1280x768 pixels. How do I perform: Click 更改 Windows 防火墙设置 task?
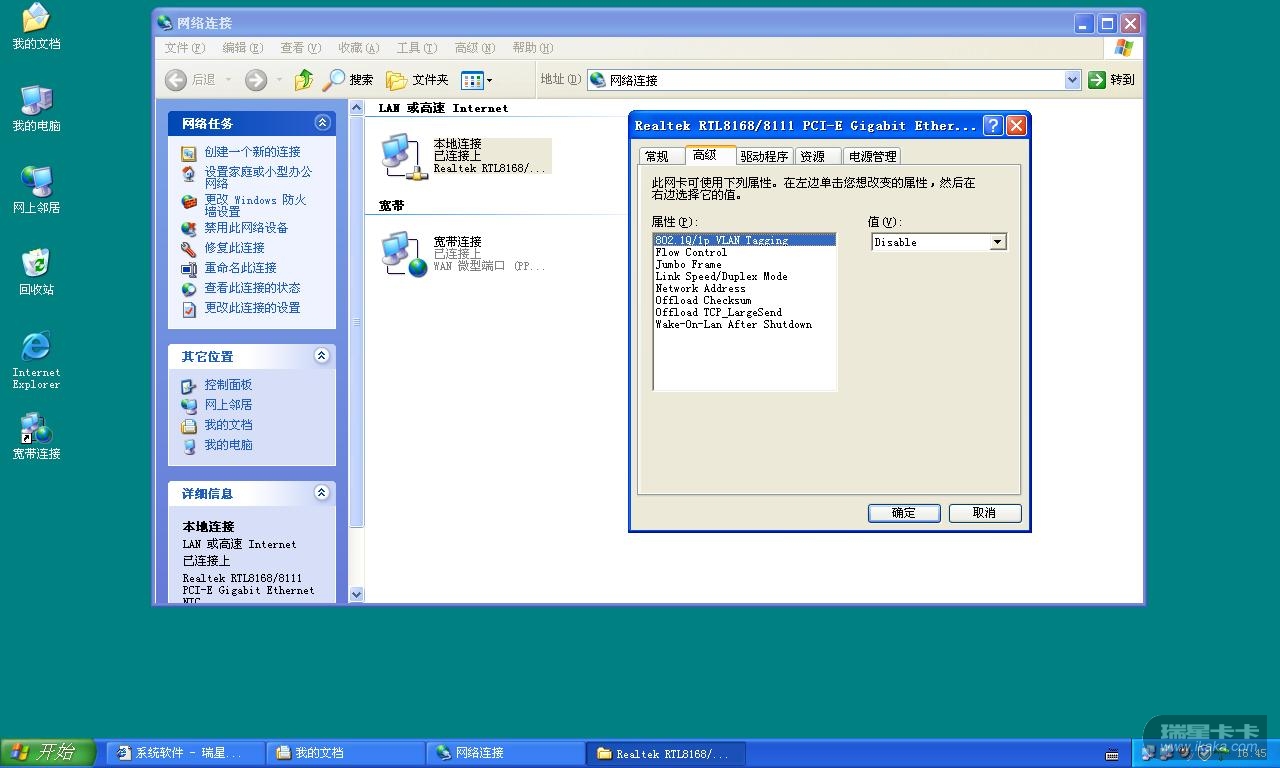(255, 206)
